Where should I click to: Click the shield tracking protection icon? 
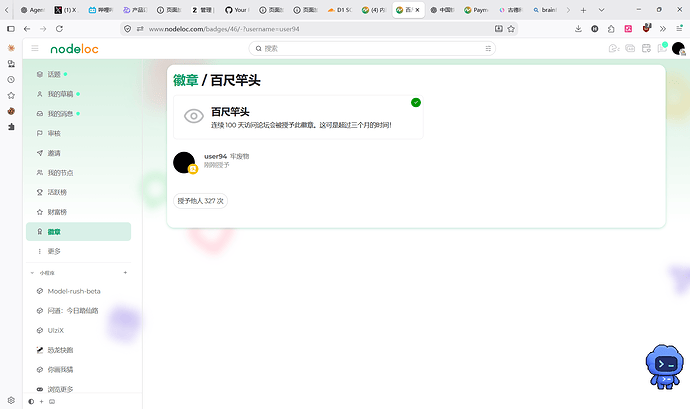tap(128, 29)
